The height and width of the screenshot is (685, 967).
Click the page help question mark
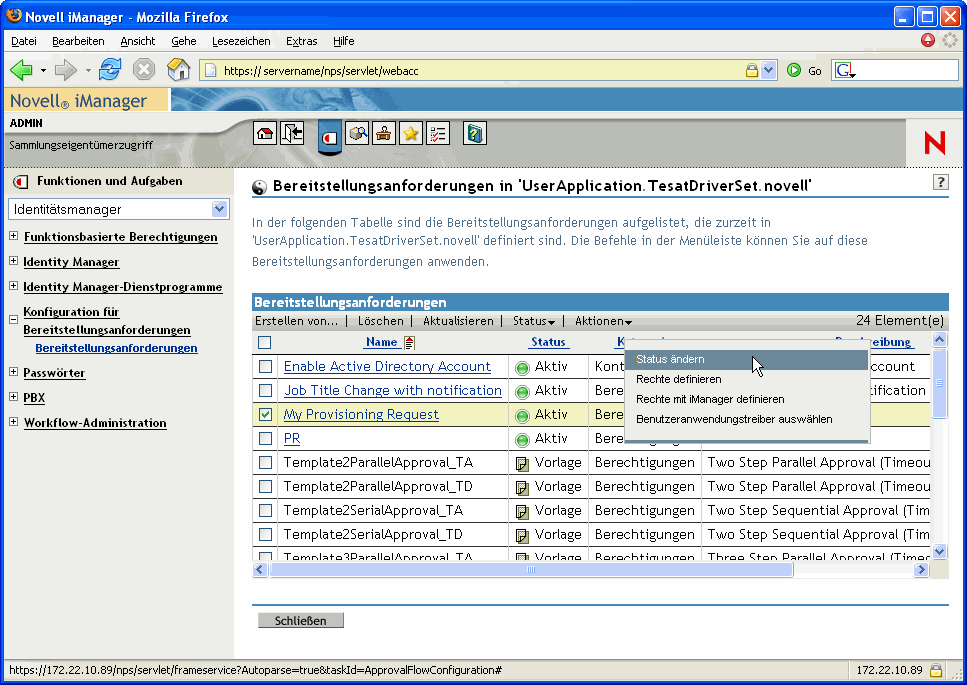click(940, 182)
